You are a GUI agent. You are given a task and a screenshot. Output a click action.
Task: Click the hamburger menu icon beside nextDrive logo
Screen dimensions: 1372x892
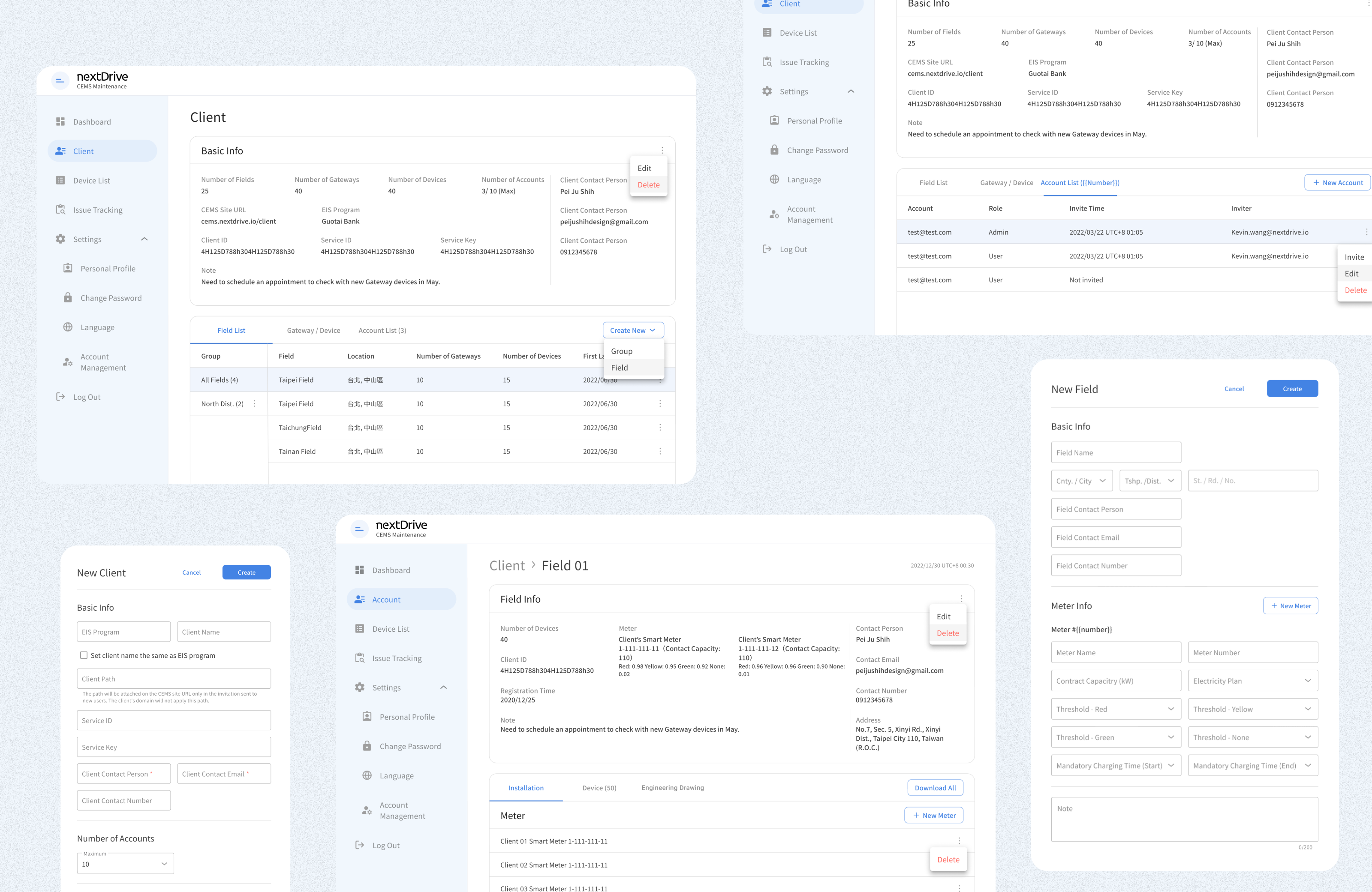click(x=60, y=81)
